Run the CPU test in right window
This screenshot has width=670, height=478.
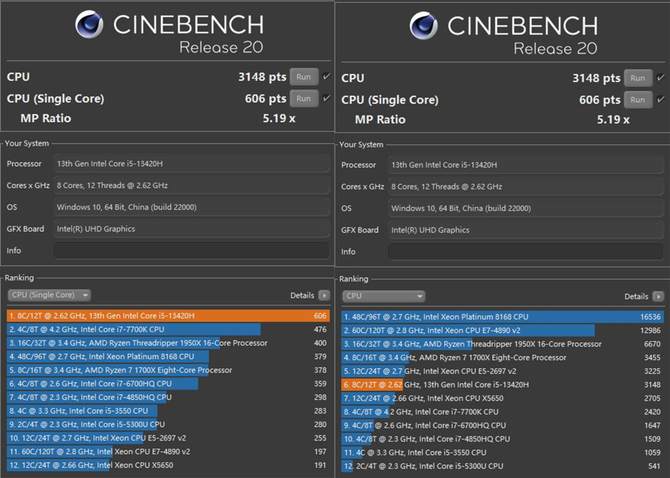tap(638, 78)
